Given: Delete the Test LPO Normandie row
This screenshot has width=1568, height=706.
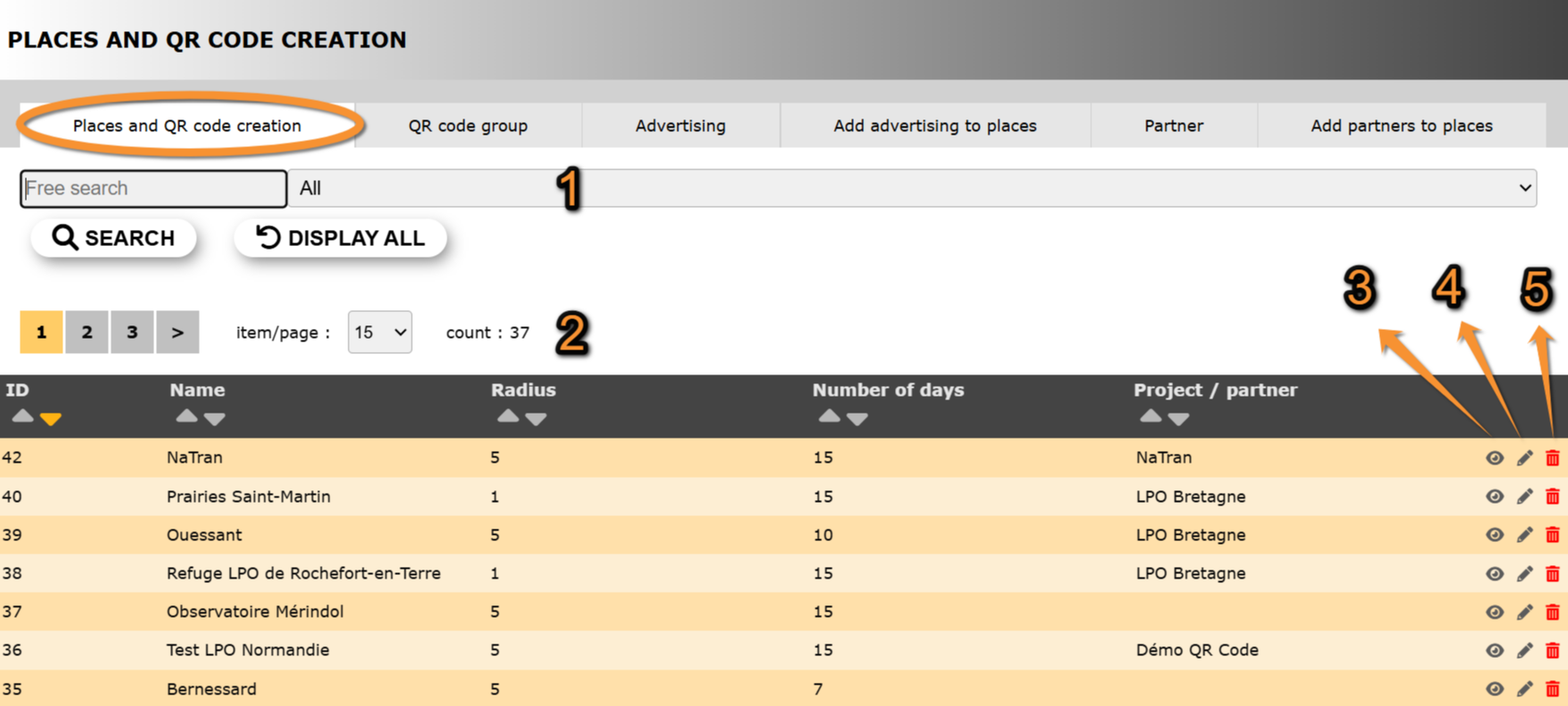Looking at the screenshot, I should (1552, 651).
